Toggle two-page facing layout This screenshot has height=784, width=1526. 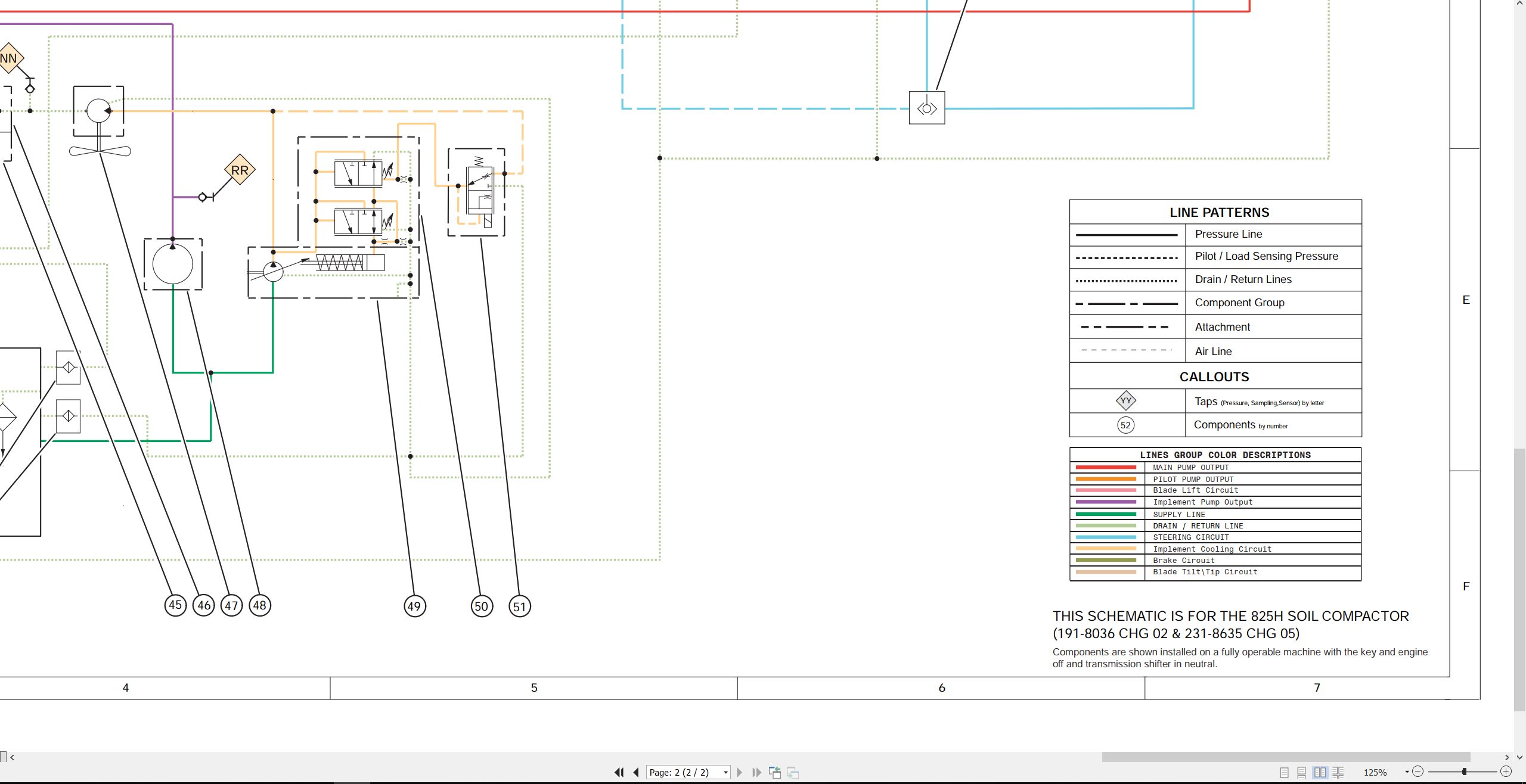coord(1320,772)
